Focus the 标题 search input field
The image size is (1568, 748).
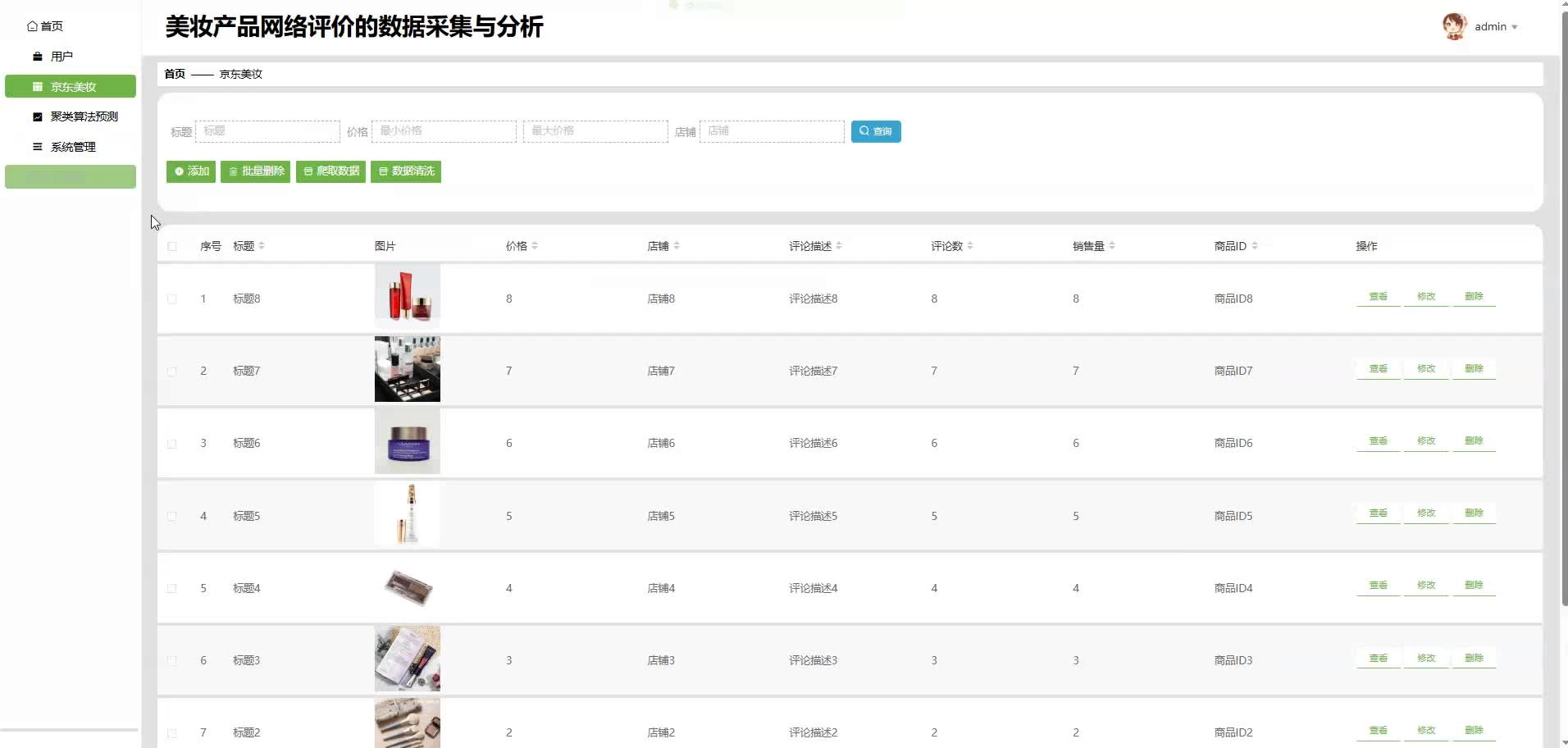(x=267, y=131)
